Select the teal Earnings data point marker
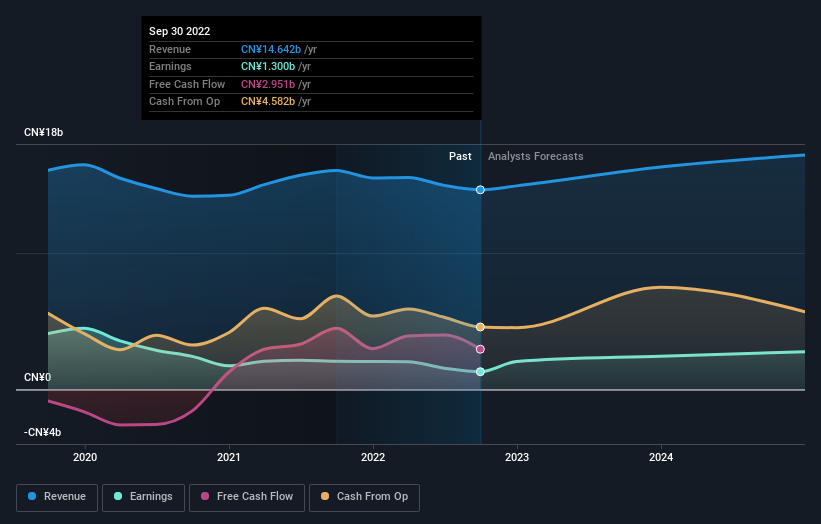821x524 pixels. [x=480, y=372]
